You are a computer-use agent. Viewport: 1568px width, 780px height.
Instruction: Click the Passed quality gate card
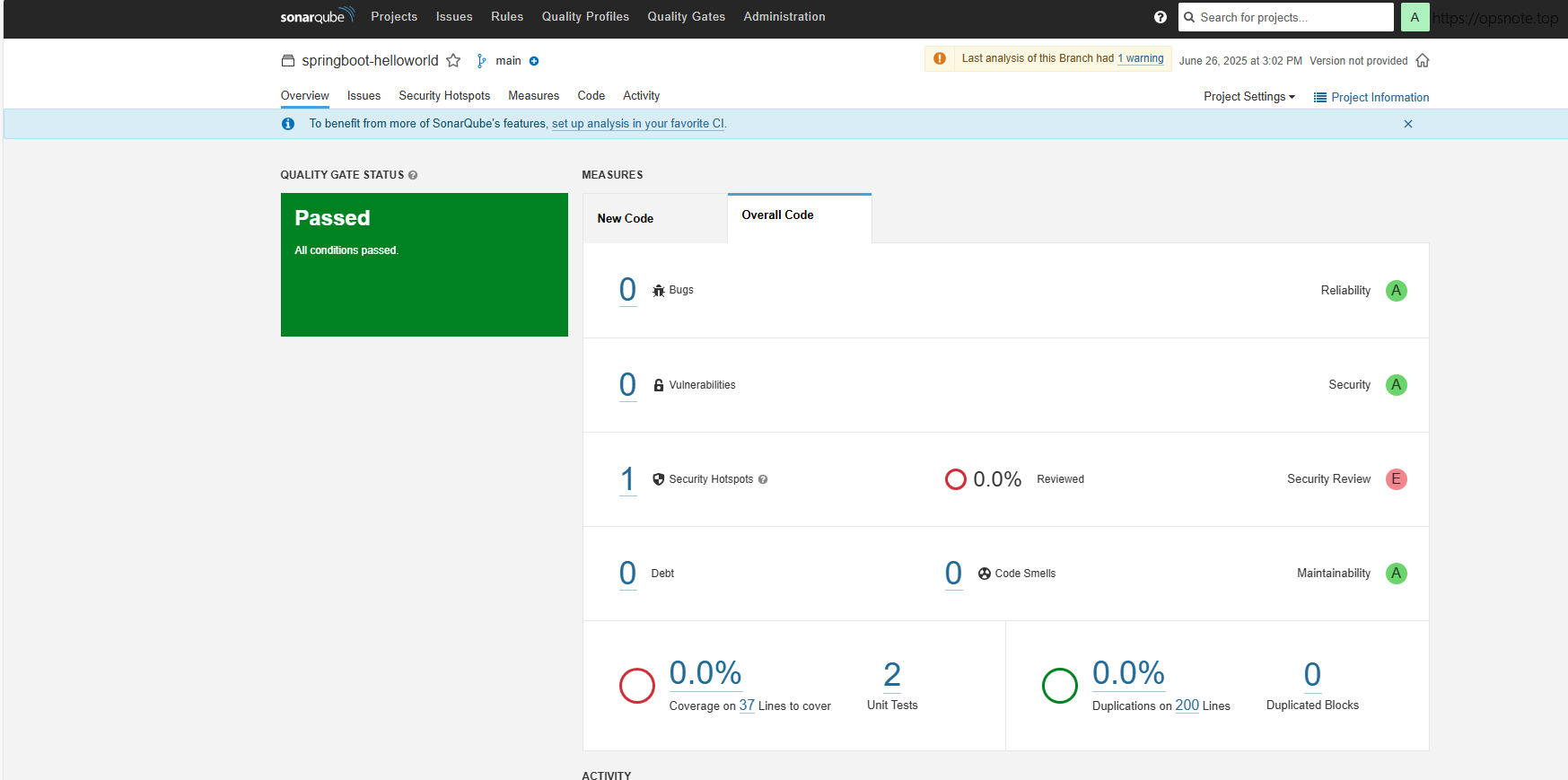point(425,265)
